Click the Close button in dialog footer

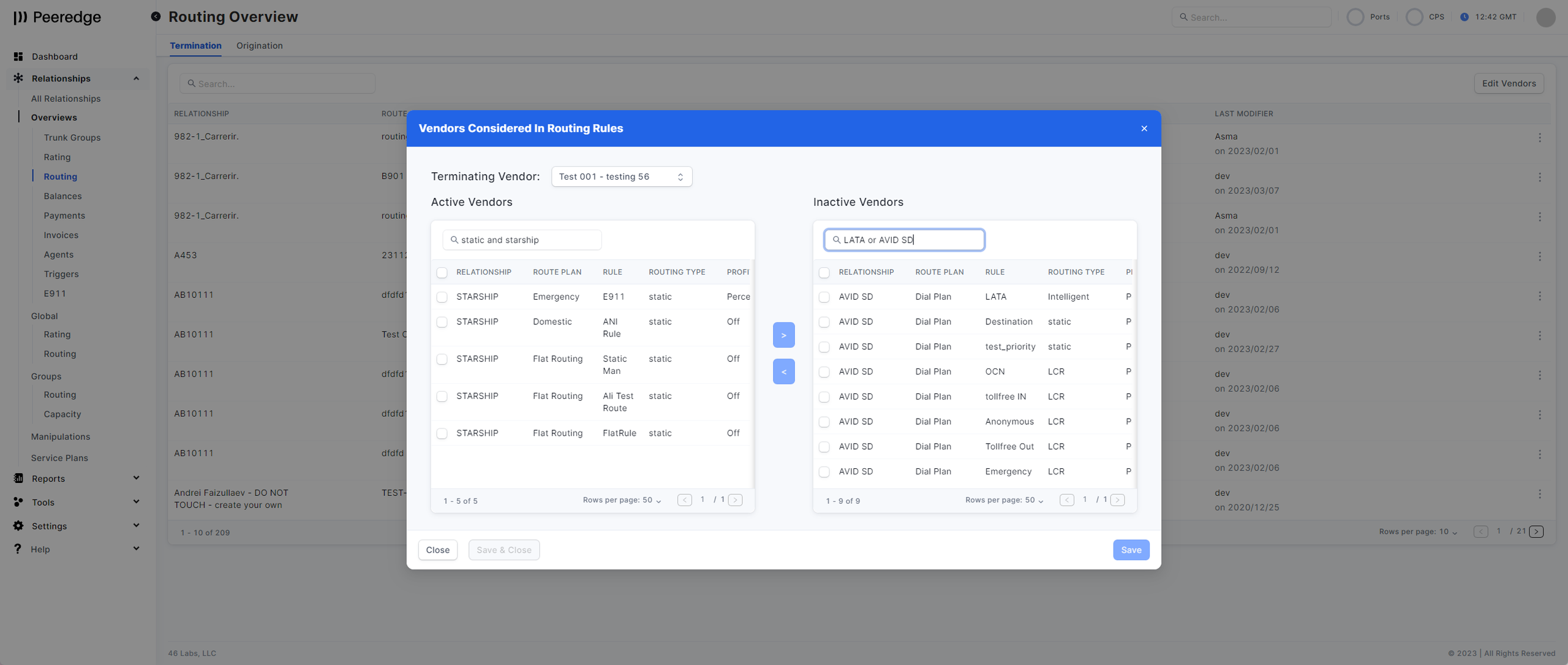437,550
